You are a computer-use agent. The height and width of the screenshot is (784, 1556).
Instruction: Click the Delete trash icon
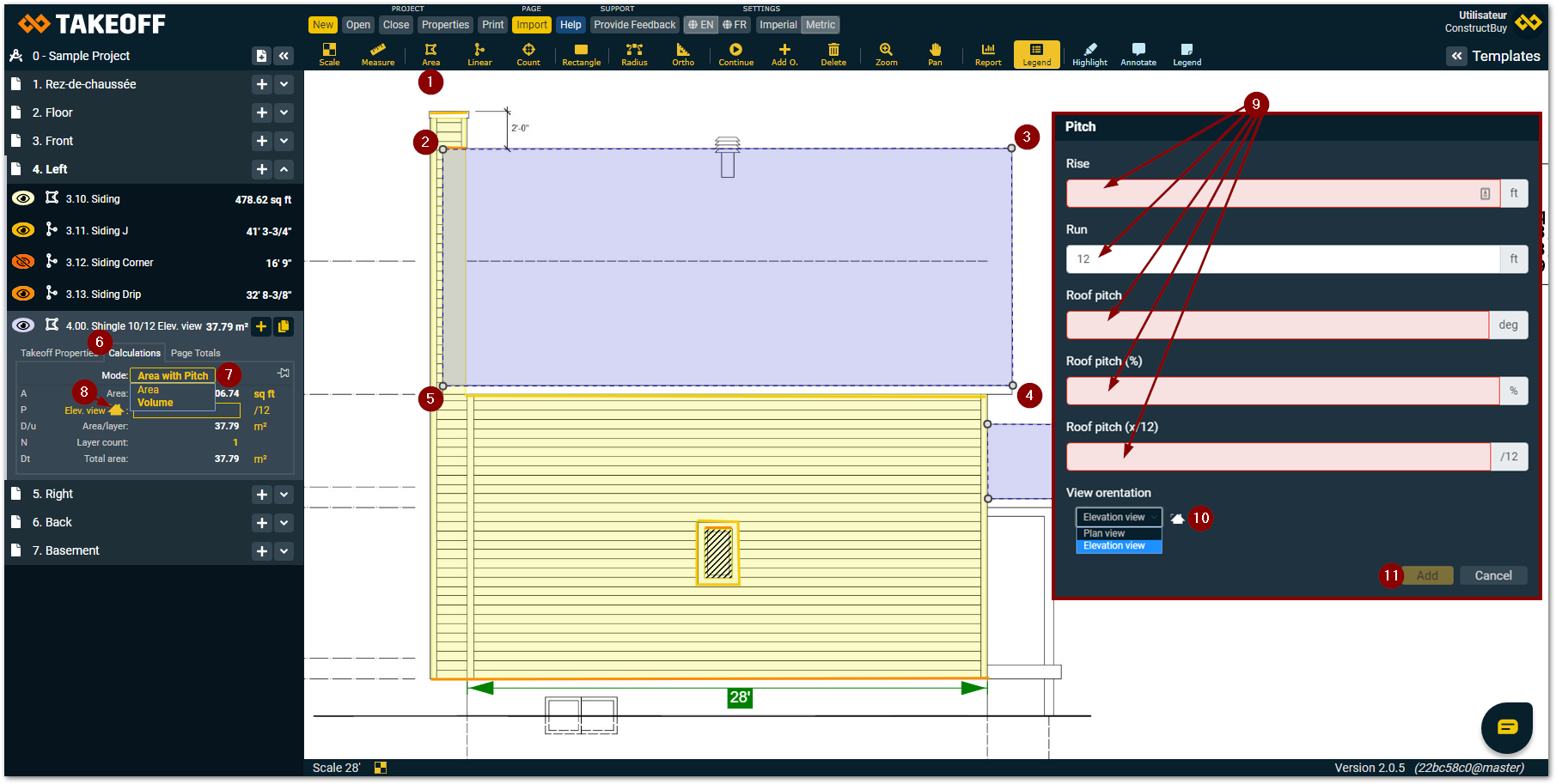[x=833, y=54]
